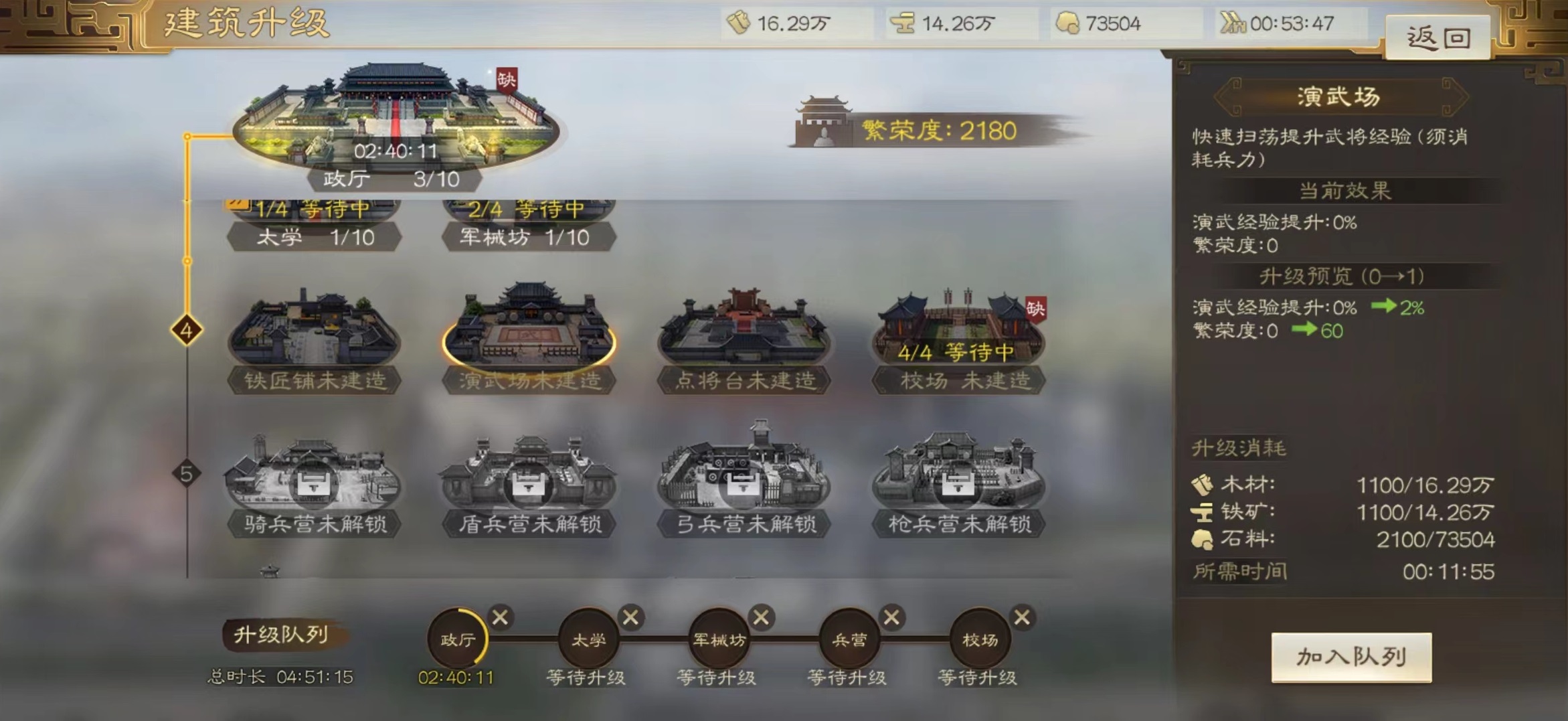Click the 返回 back button
Image resolution: width=1568 pixels, height=721 pixels.
[1438, 37]
